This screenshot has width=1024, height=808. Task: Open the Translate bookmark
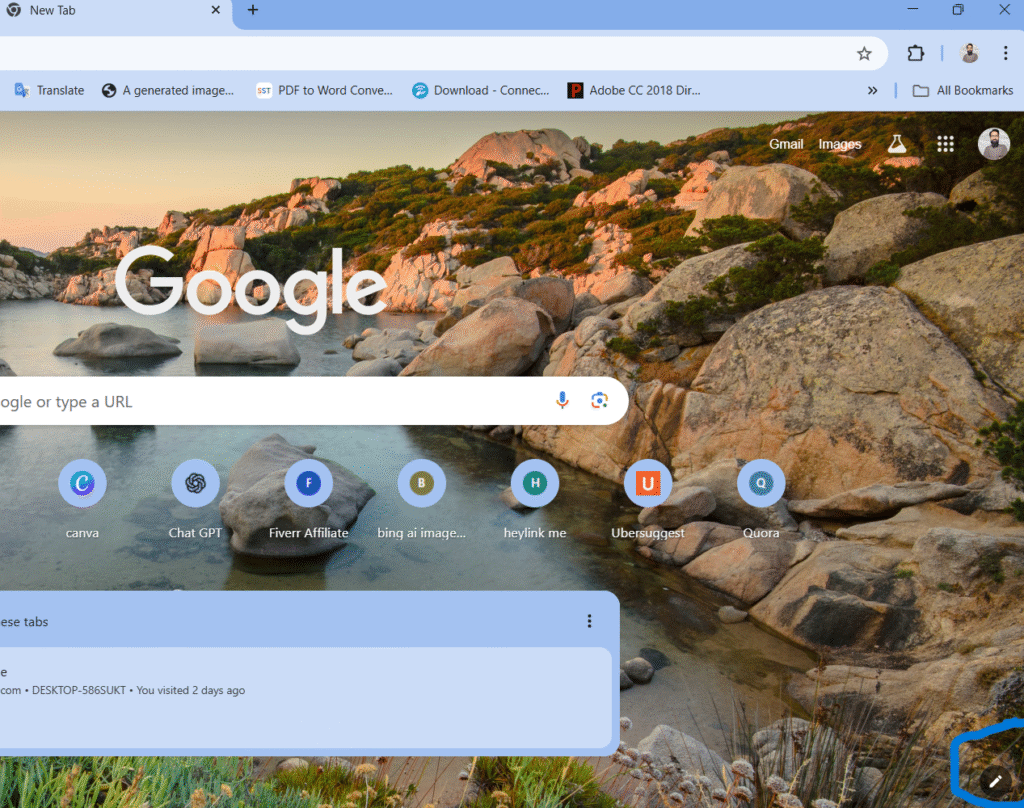click(x=48, y=90)
